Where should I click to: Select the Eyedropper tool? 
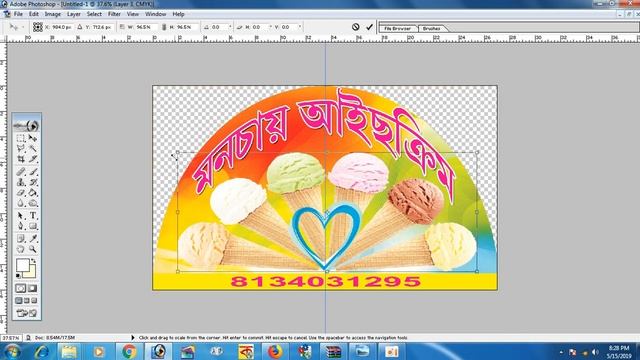33,239
